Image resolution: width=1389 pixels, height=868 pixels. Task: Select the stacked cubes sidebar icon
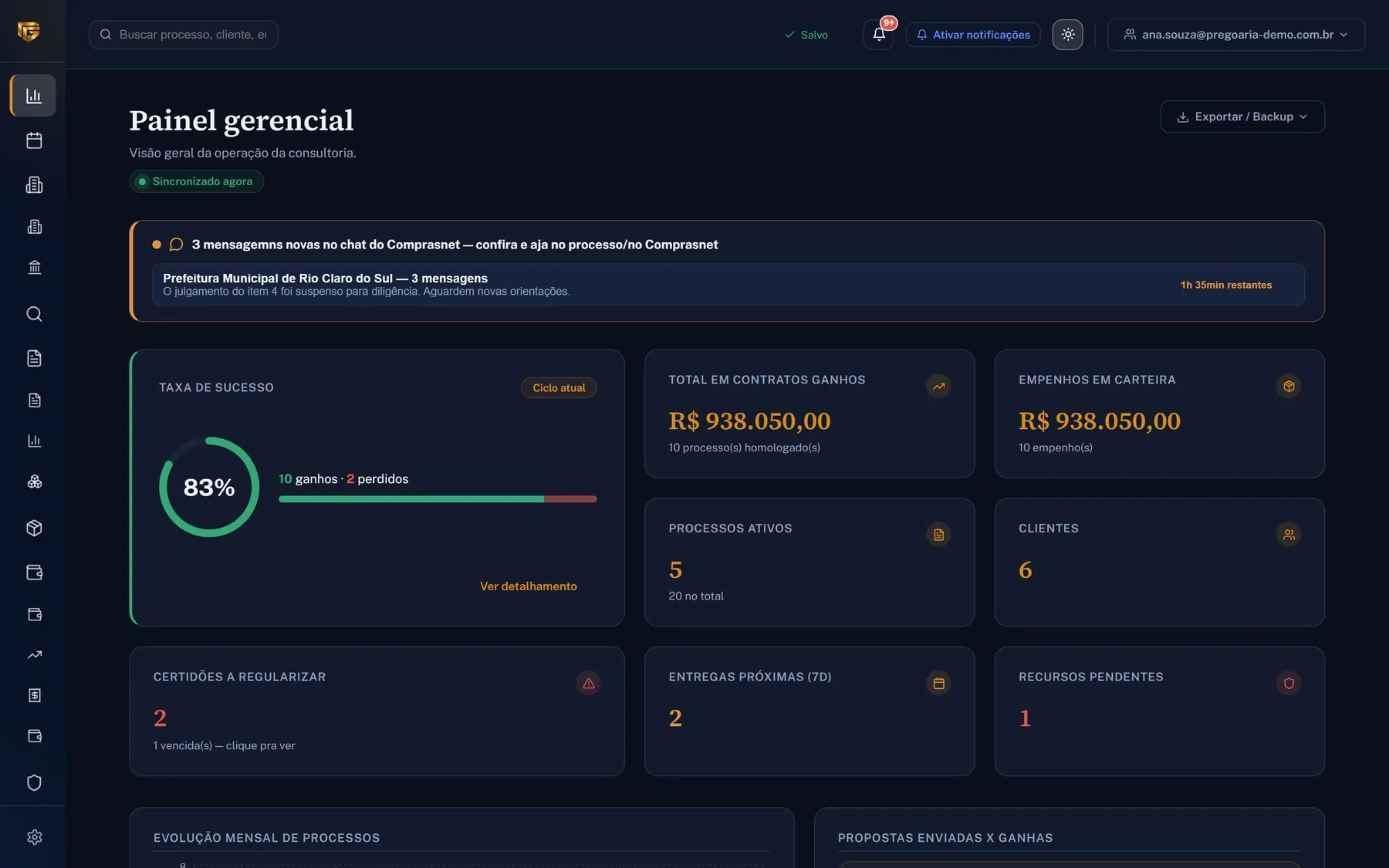point(34,481)
